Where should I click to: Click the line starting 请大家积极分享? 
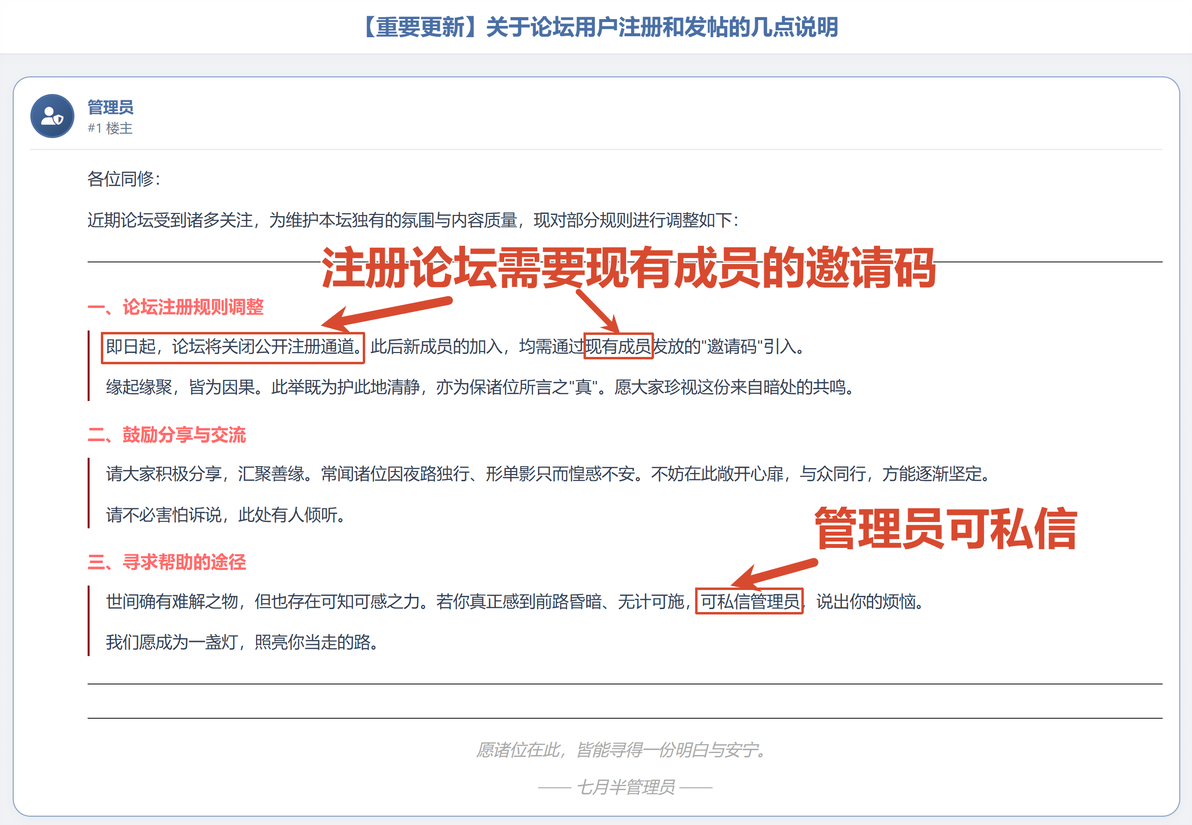[550, 474]
